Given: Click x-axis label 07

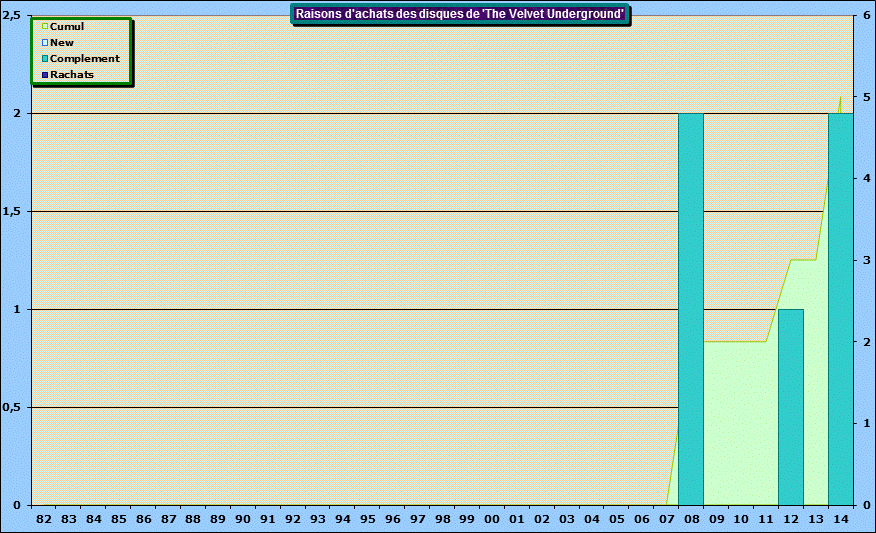Looking at the screenshot, I should (666, 519).
